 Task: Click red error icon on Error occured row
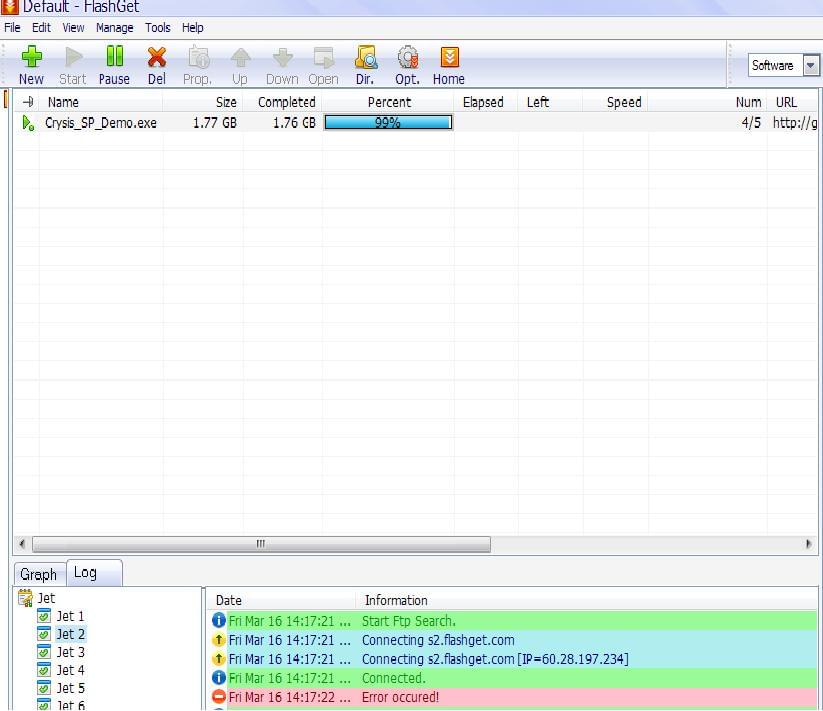219,697
